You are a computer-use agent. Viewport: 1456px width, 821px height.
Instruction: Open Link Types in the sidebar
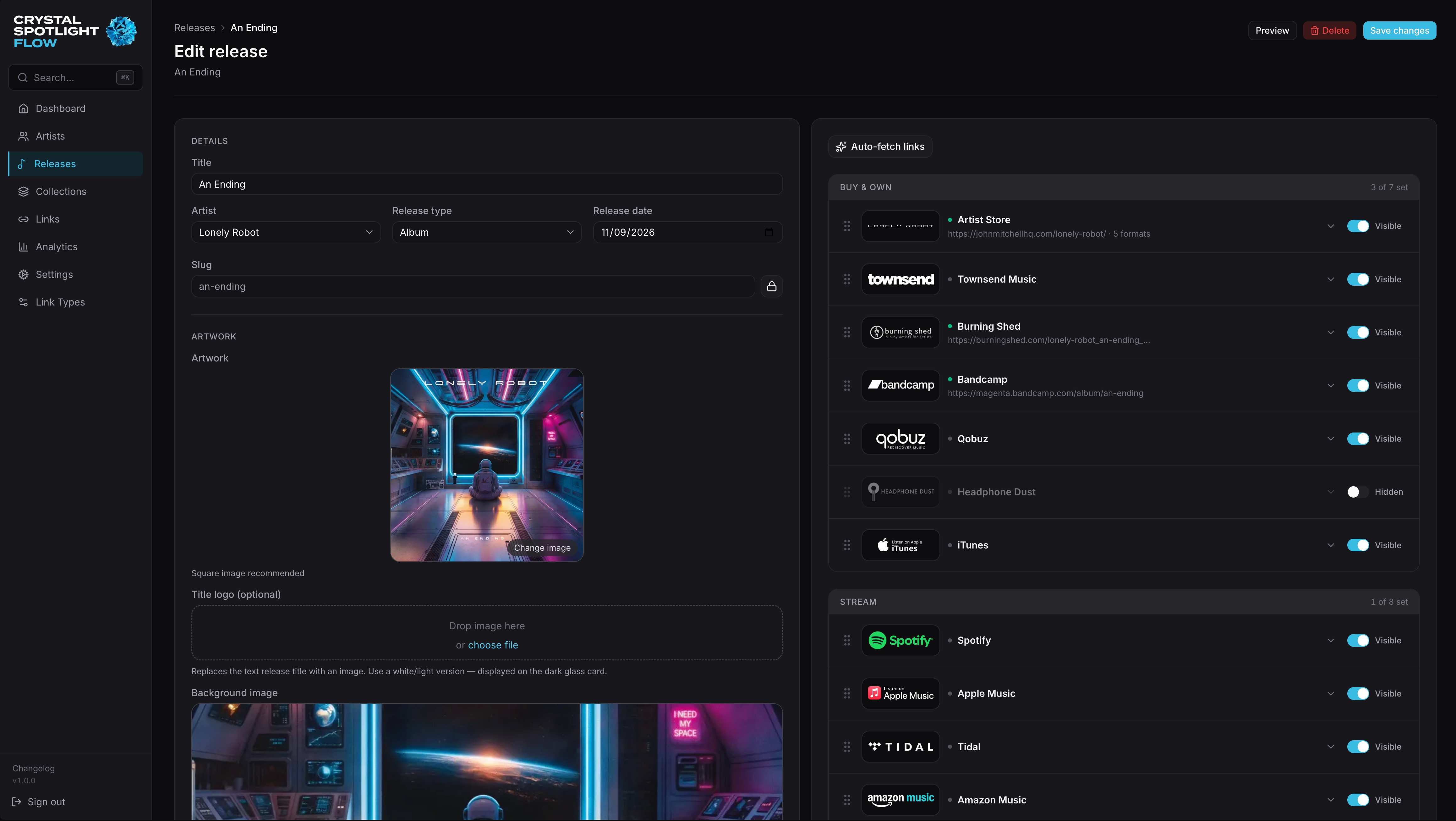click(76, 302)
